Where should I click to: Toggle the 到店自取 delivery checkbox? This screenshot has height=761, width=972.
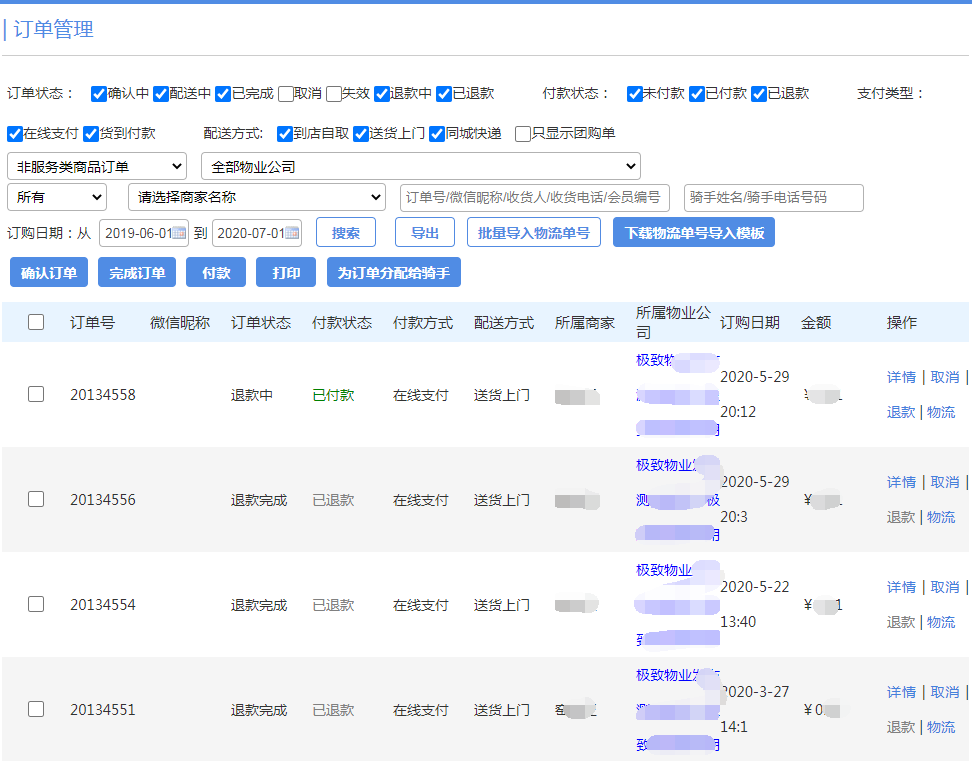pos(285,134)
